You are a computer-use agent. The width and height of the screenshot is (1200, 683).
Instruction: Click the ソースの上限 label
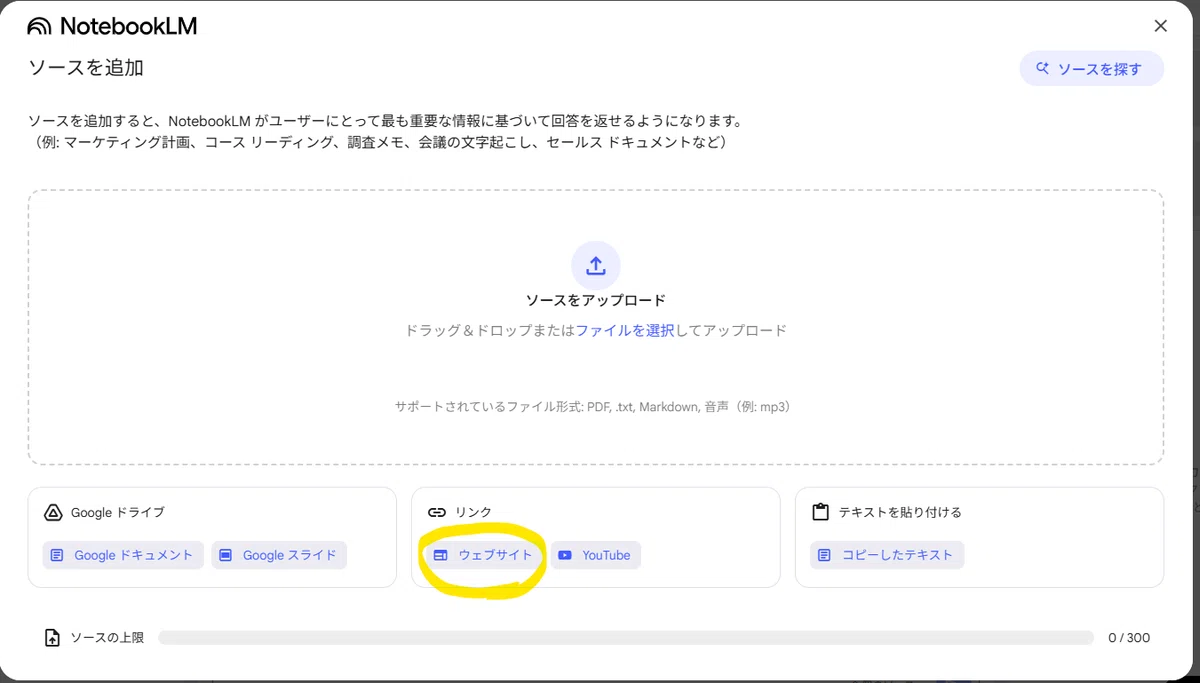107,637
